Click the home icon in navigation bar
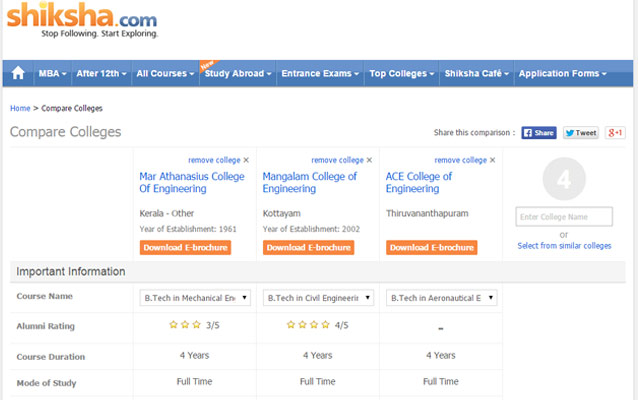Screen dimensions: 638x400 click(18, 73)
